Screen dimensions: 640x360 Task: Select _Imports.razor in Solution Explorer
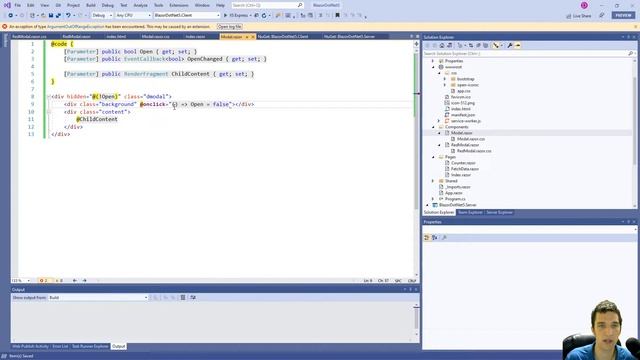point(457,187)
